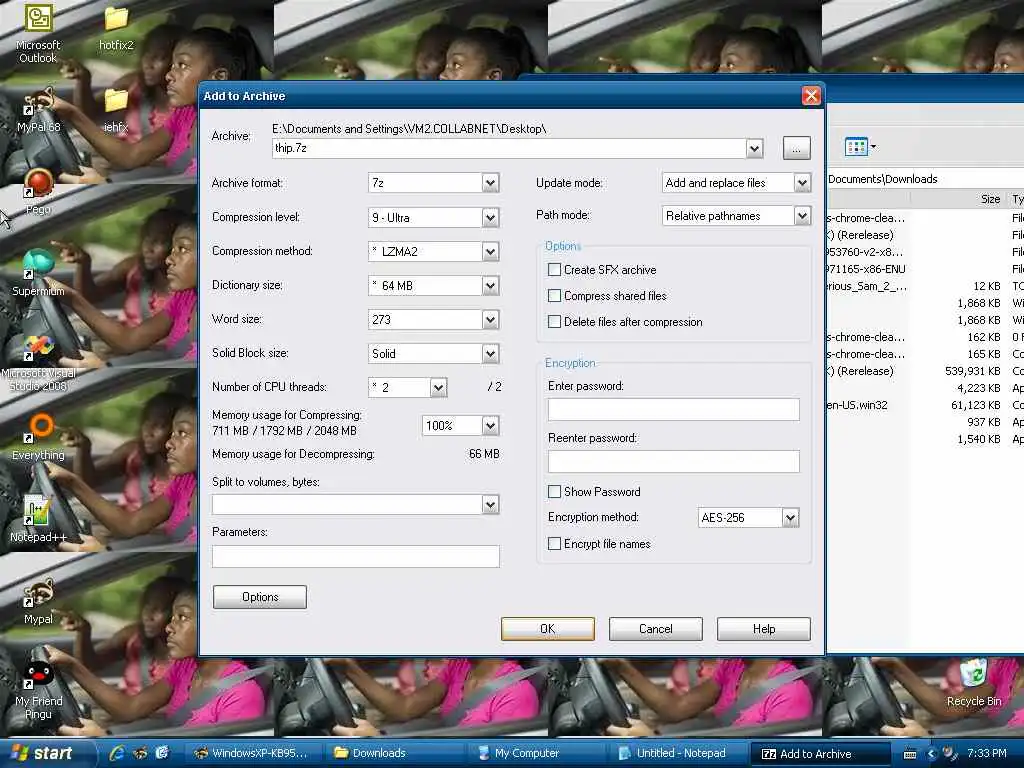Enable Delete files after compression
The image size is (1024, 768).
554,322
